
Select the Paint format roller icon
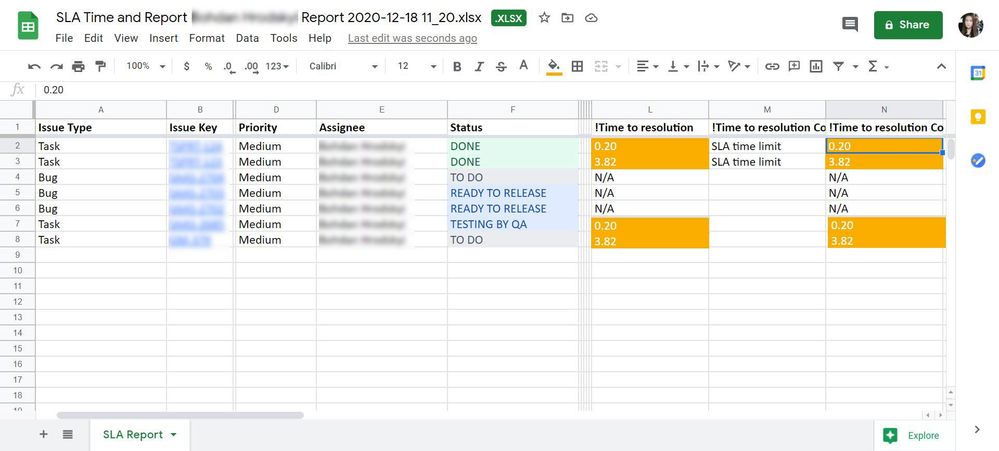coord(100,66)
